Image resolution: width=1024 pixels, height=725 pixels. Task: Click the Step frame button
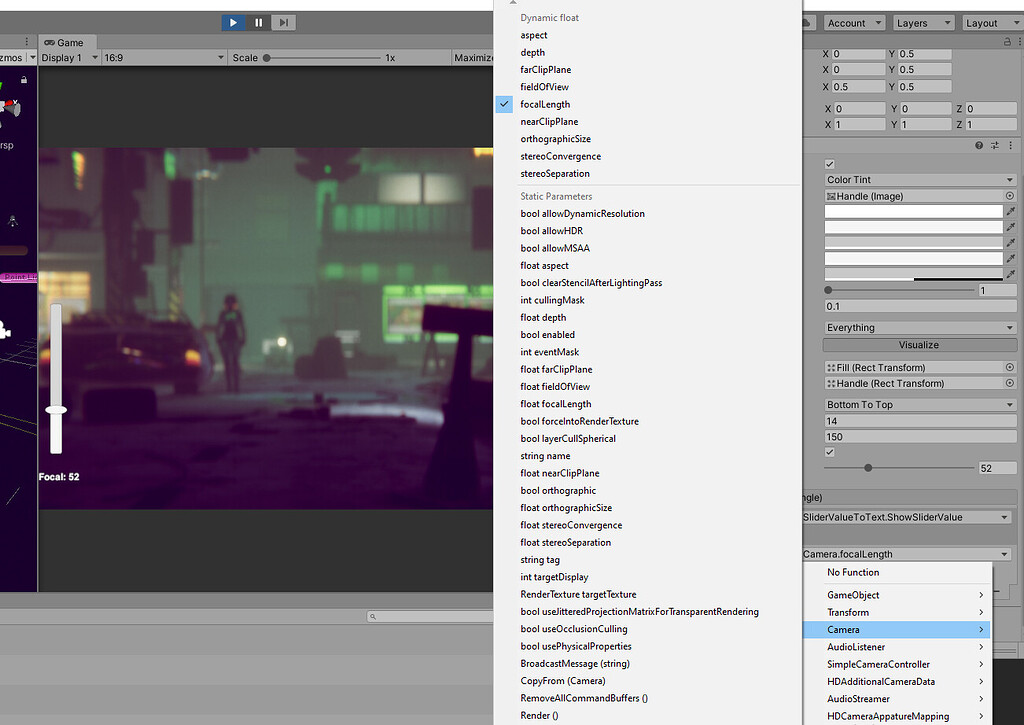283,23
